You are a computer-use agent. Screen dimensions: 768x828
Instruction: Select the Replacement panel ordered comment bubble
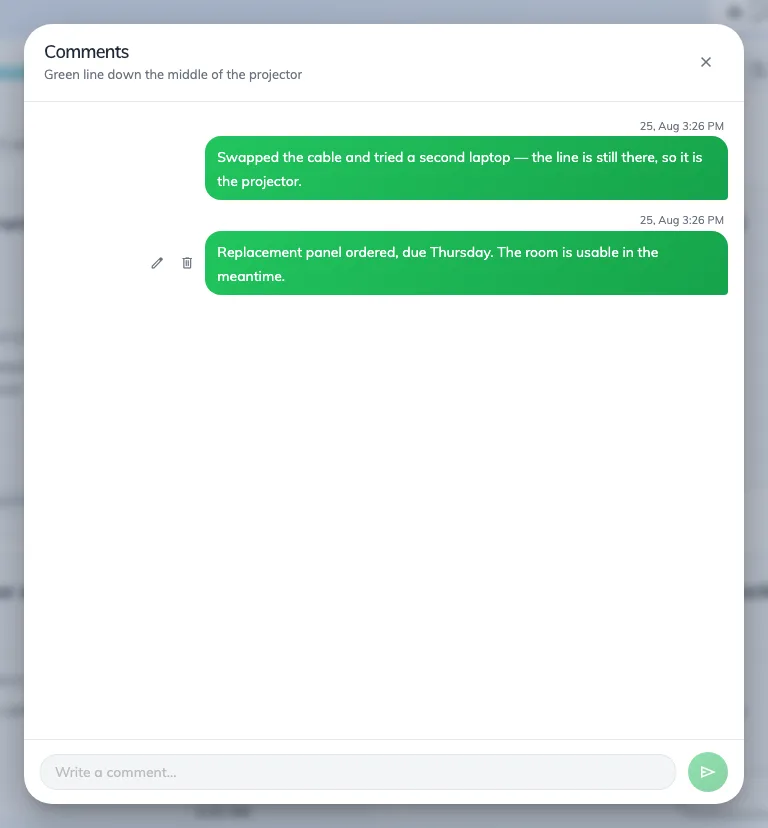pyautogui.click(x=466, y=263)
